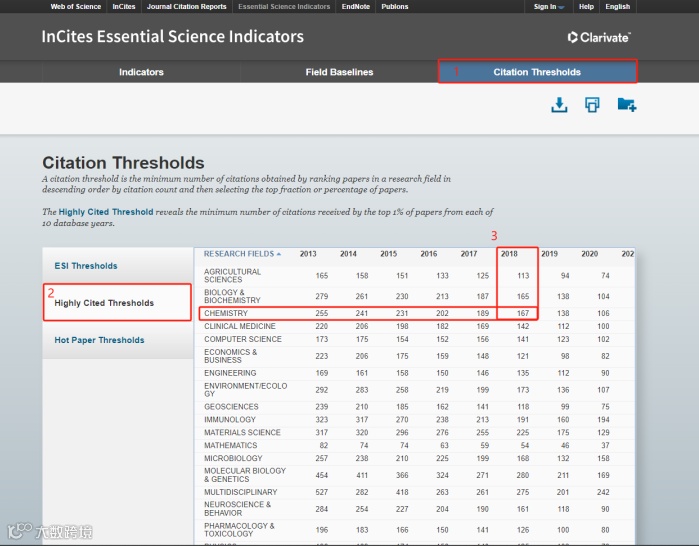
Task: Open Journal Citation Reports link
Action: click(x=187, y=7)
